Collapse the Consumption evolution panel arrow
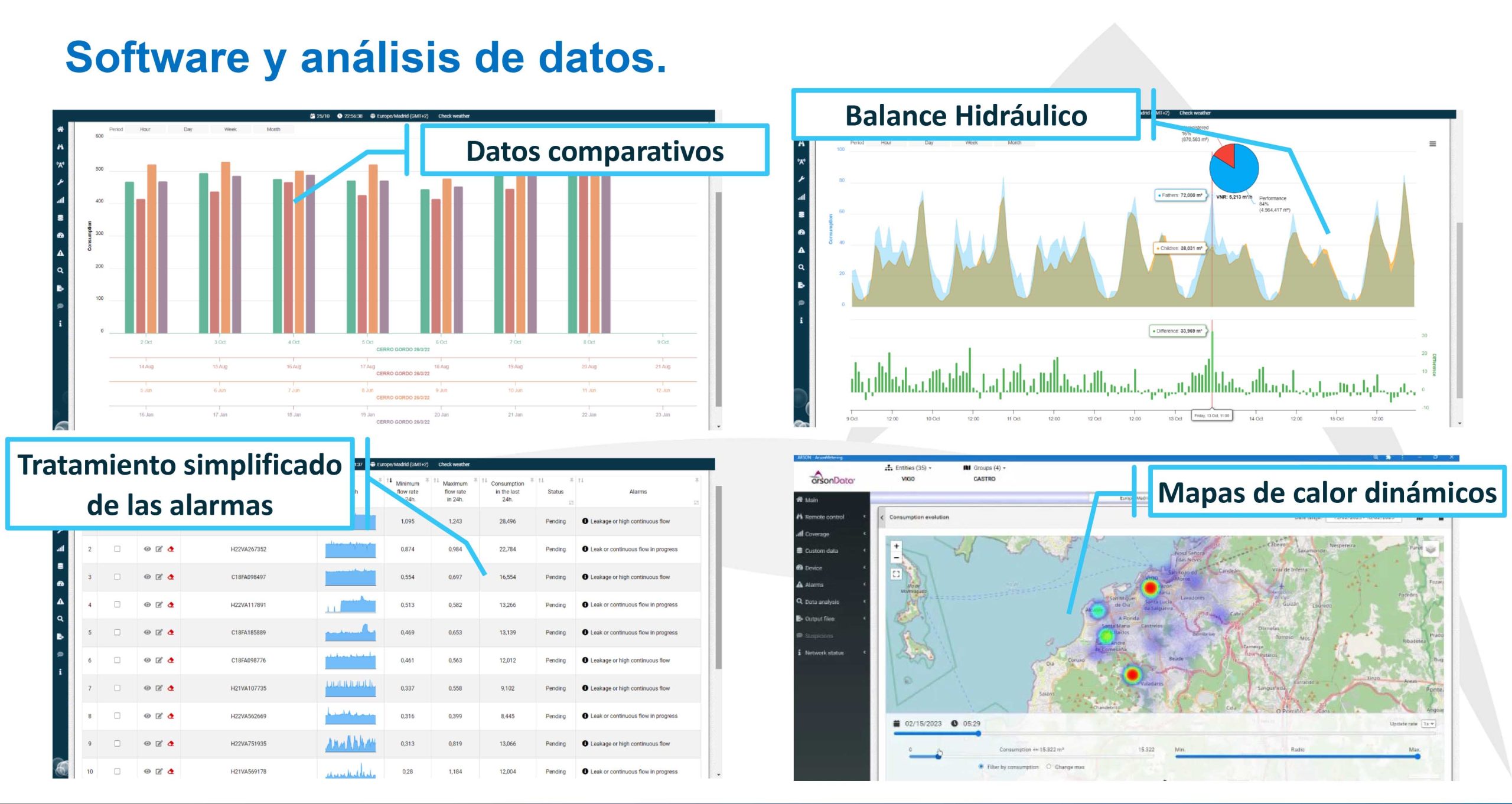1512x804 pixels. 882,517
